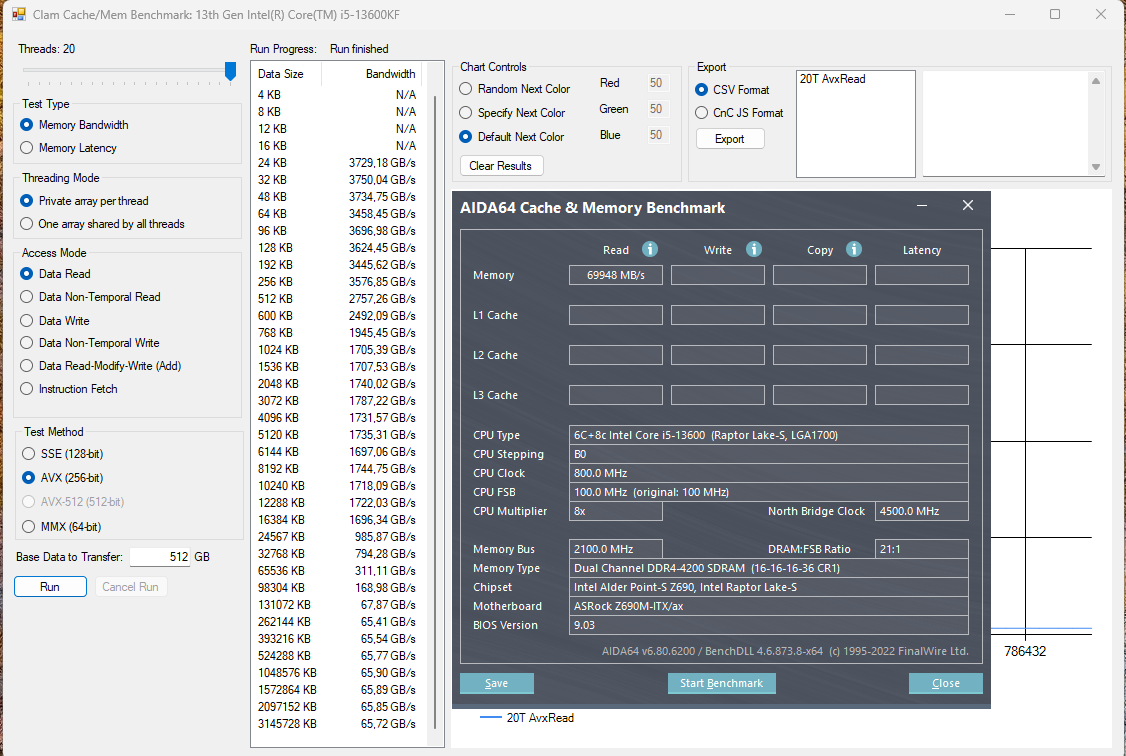The width and height of the screenshot is (1126, 756).
Task: Click the Run button
Action: (50, 587)
